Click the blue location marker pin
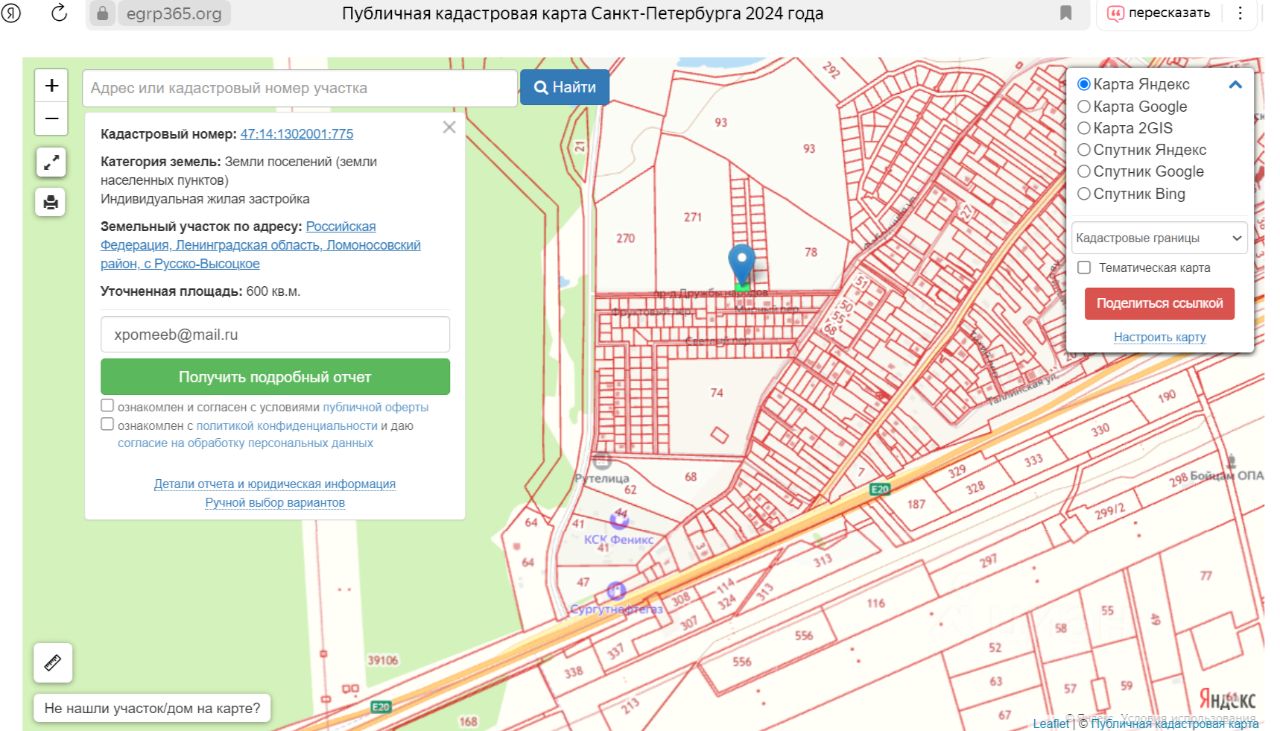Screen dimensions: 1280x731 click(x=741, y=265)
